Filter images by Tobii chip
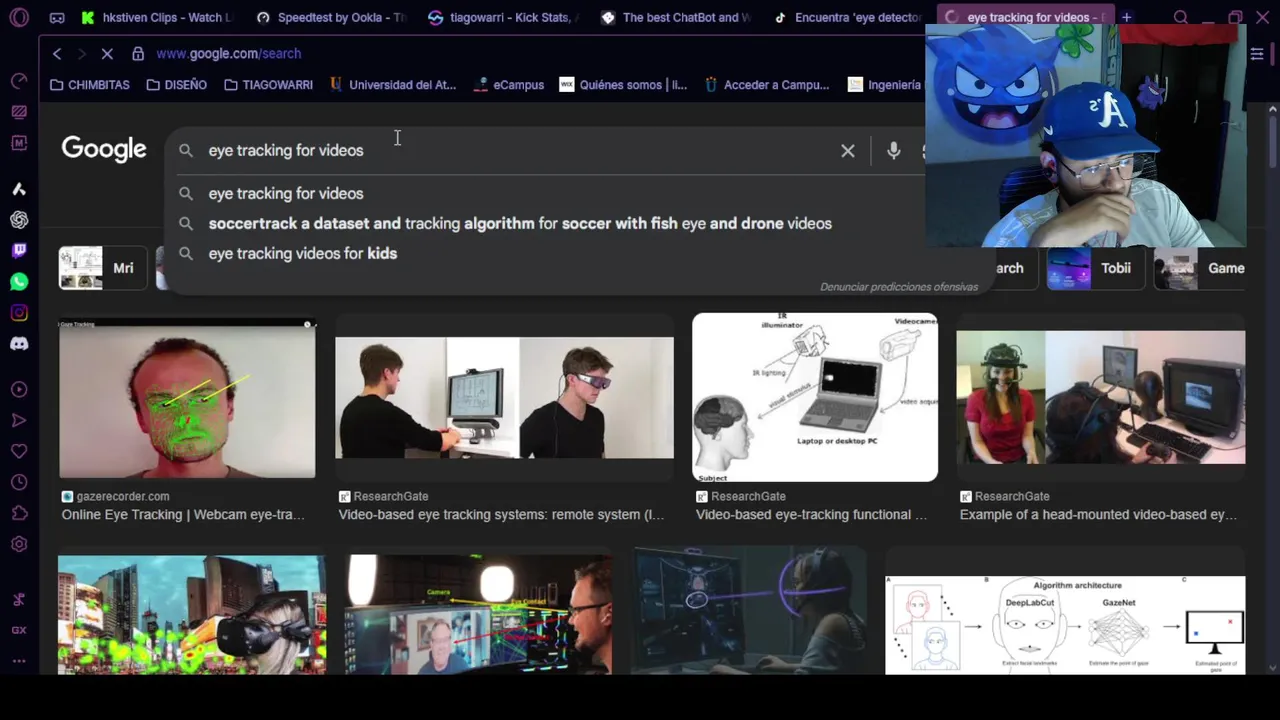 tap(1094, 268)
